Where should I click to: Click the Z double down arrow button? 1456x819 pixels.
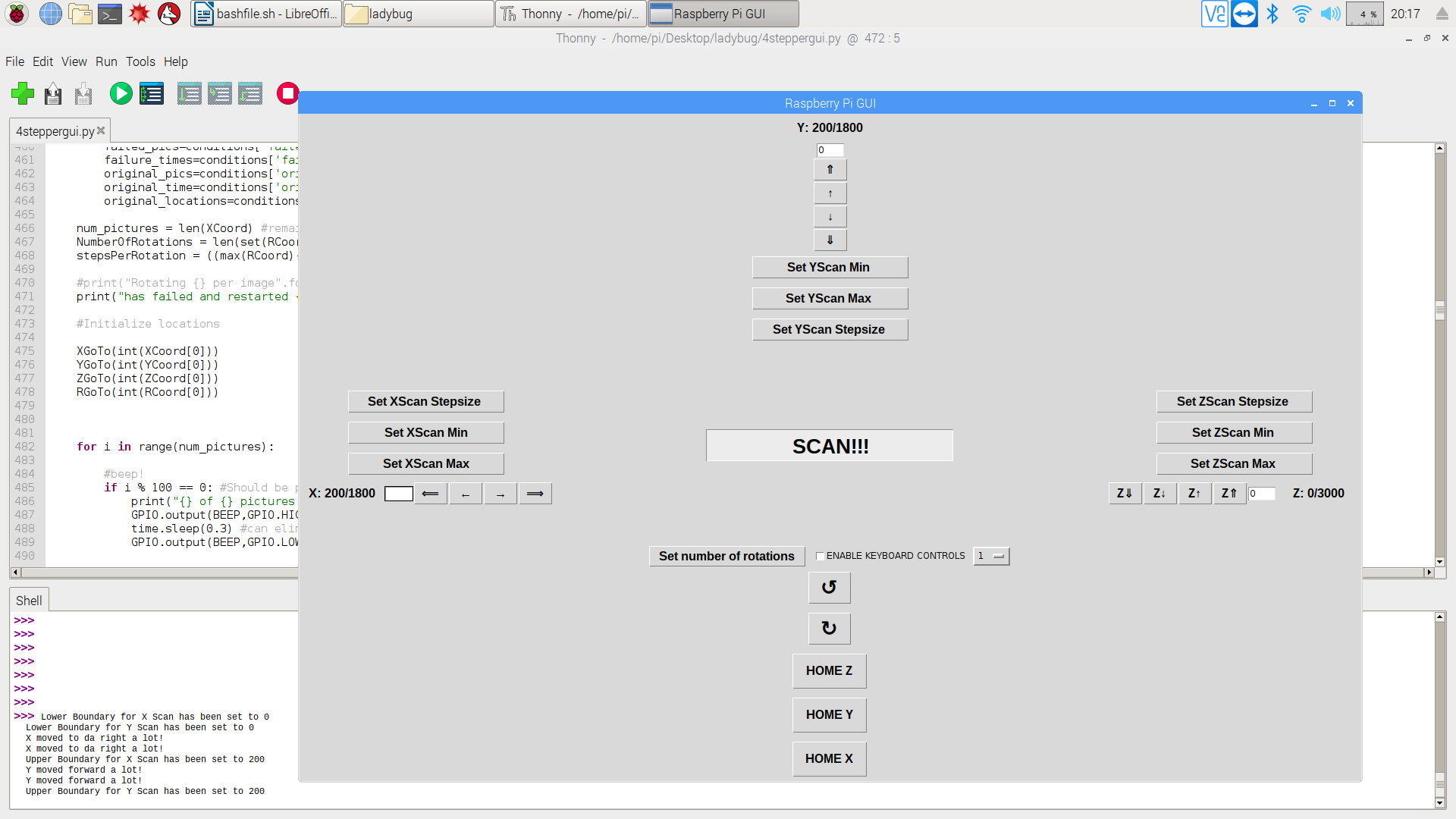pos(1124,494)
